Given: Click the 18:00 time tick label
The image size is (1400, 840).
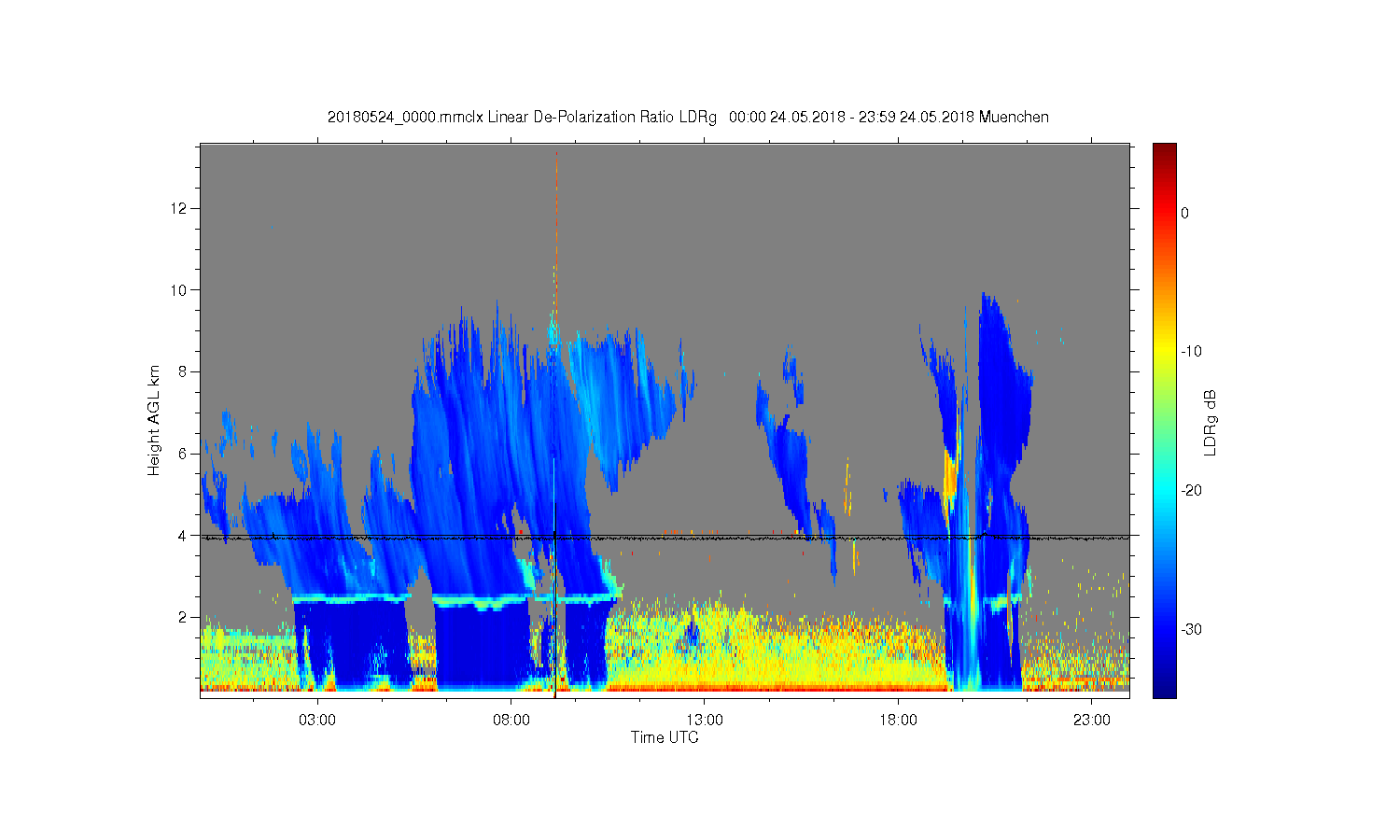Looking at the screenshot, I should tap(898, 721).
